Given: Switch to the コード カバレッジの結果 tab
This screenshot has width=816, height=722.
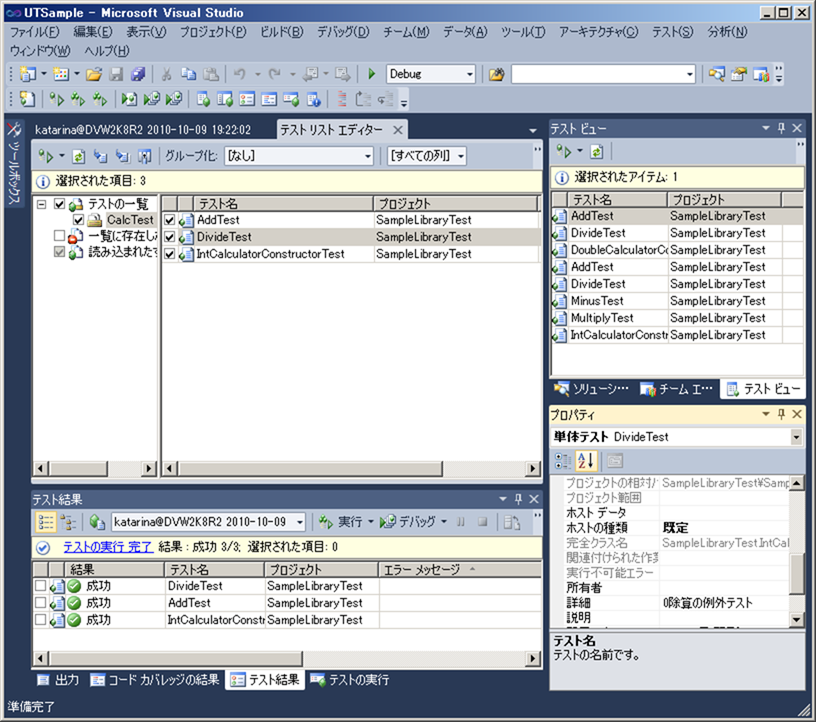Looking at the screenshot, I should (155, 680).
